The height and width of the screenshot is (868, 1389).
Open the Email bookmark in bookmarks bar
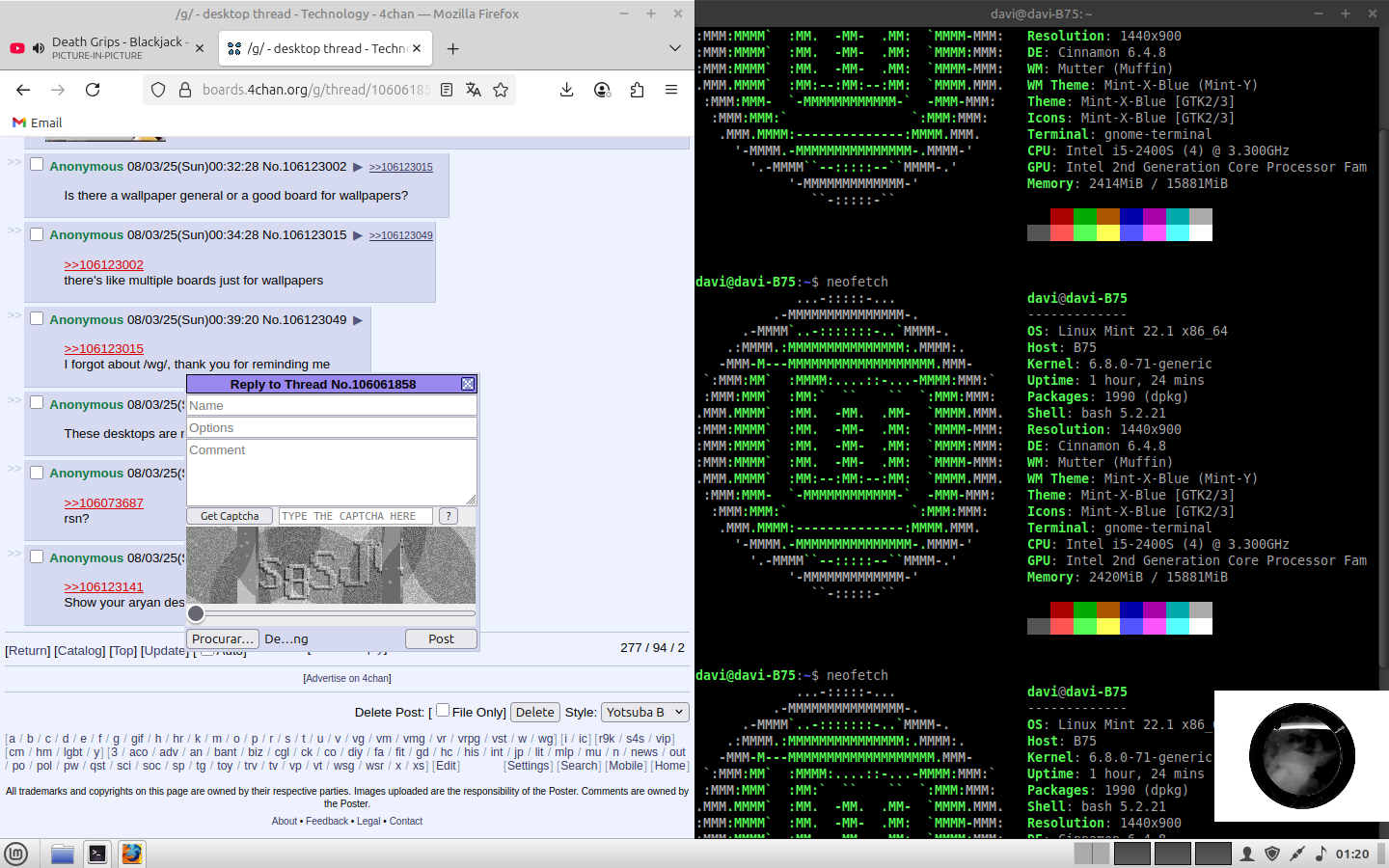coord(37,122)
